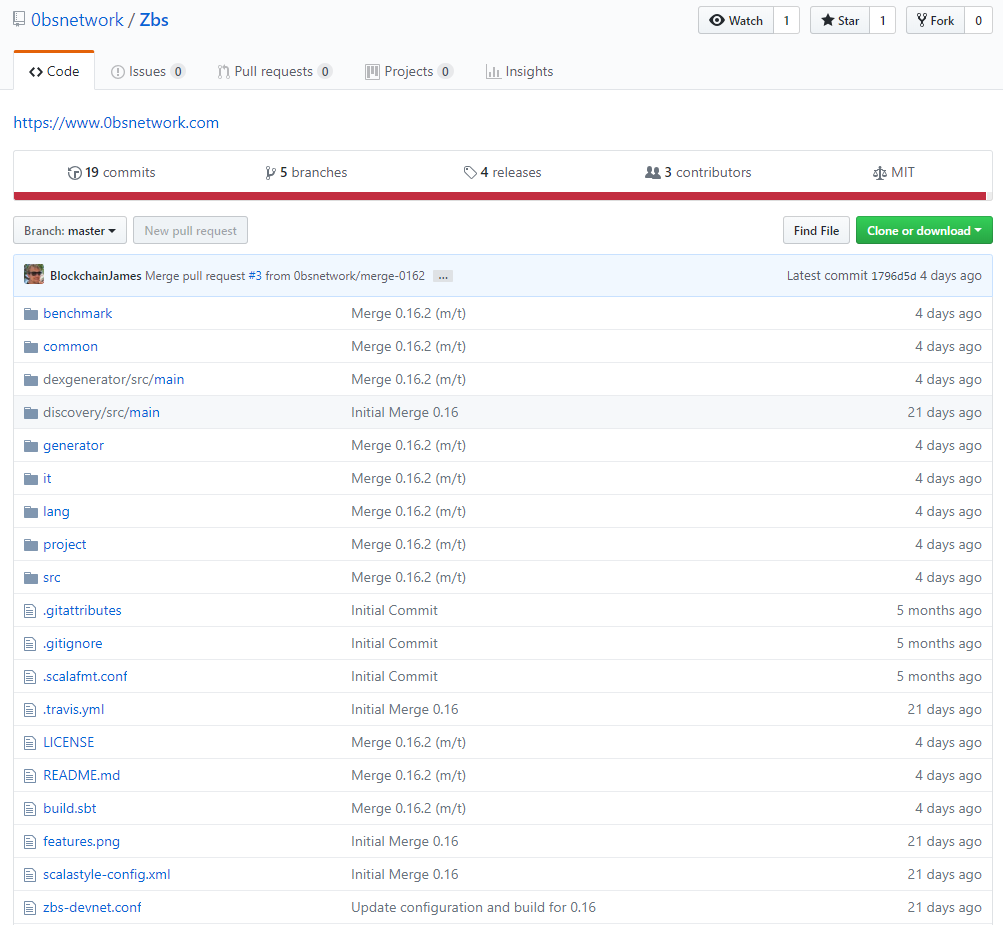Image resolution: width=1003 pixels, height=925 pixels.
Task: Open the Projects tab
Action: pos(409,72)
